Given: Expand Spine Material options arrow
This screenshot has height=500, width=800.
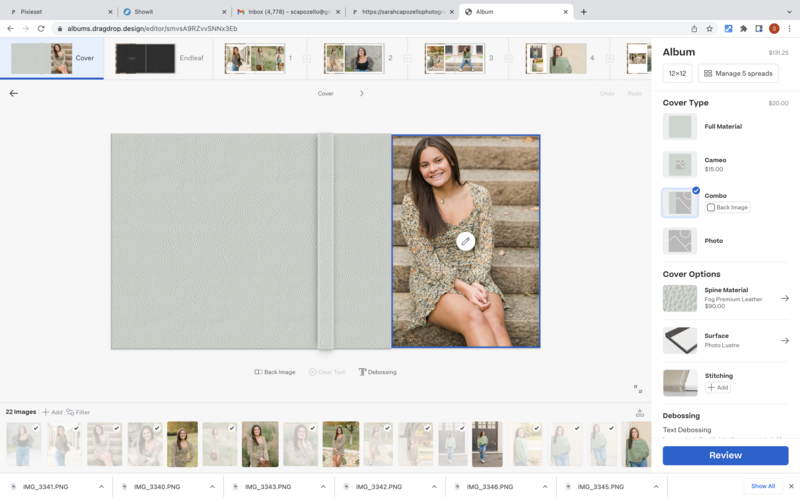Looking at the screenshot, I should click(x=785, y=298).
